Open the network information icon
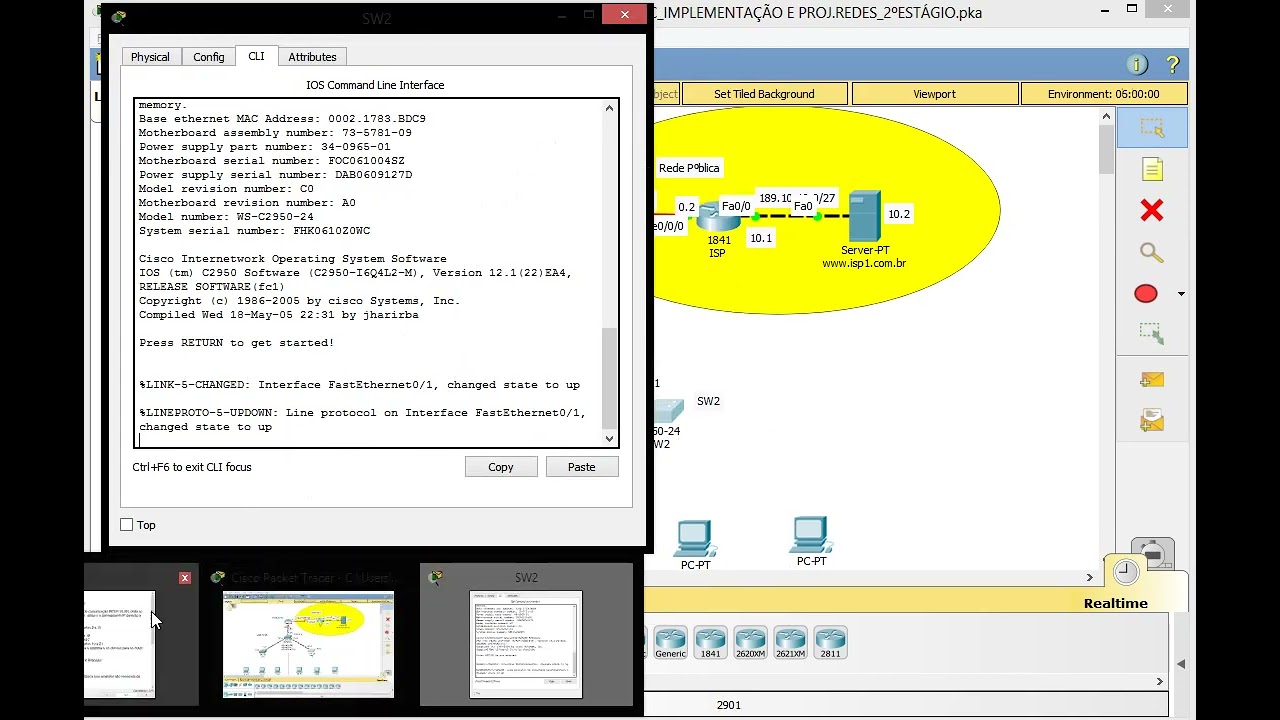The width and height of the screenshot is (1280, 720). [1137, 65]
